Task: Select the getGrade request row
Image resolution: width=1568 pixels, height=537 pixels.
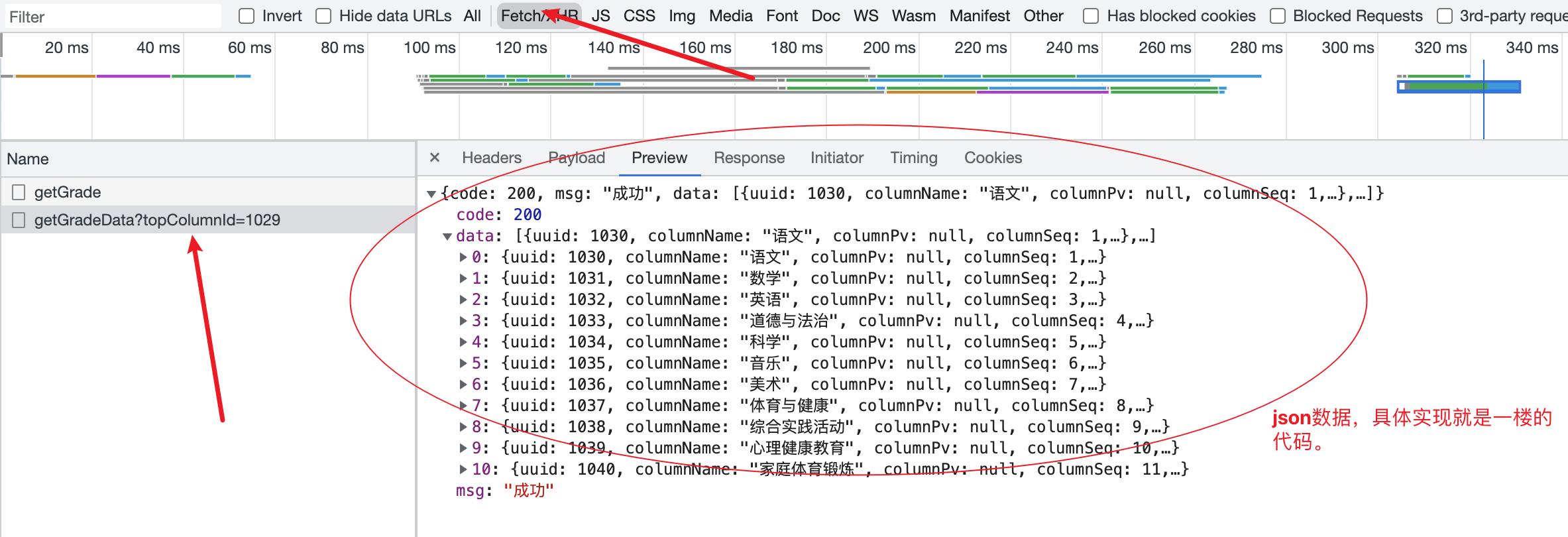Action: click(208, 192)
